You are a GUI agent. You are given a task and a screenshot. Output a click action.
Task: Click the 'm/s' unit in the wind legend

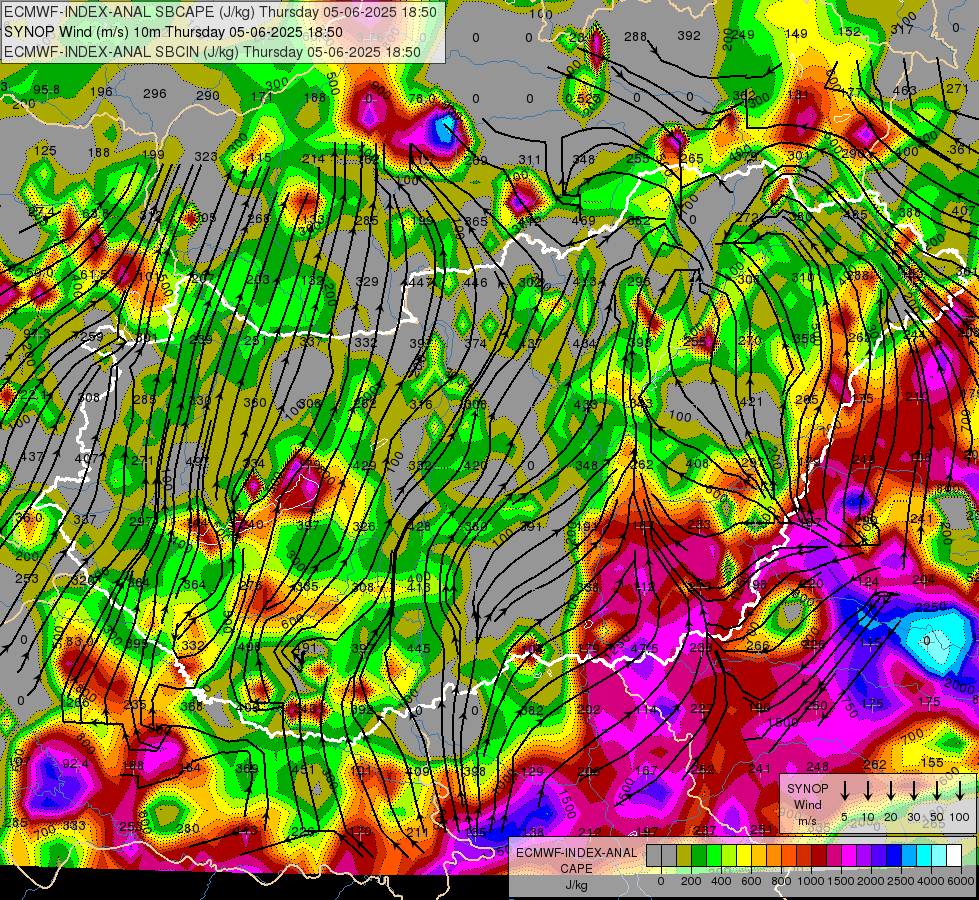807,821
